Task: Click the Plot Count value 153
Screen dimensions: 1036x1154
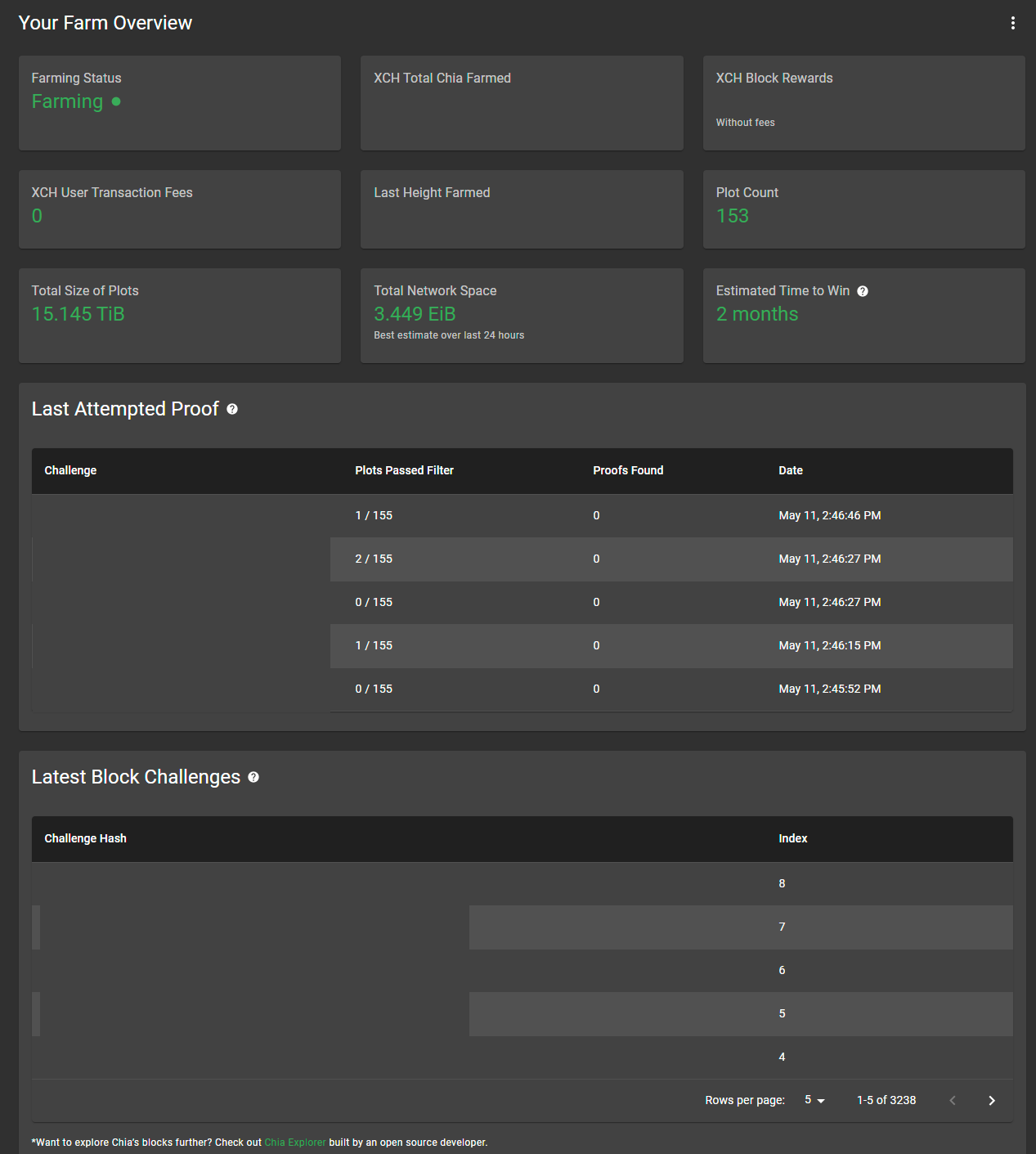Action: (733, 216)
